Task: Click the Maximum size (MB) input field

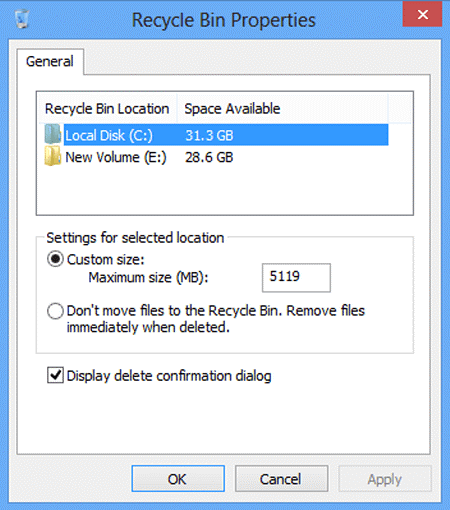Action: point(296,278)
